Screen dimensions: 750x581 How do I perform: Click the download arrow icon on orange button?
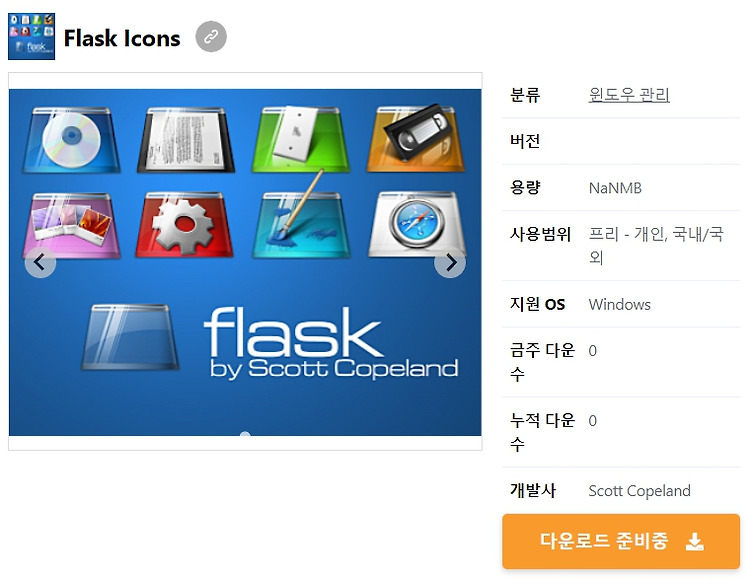[695, 541]
